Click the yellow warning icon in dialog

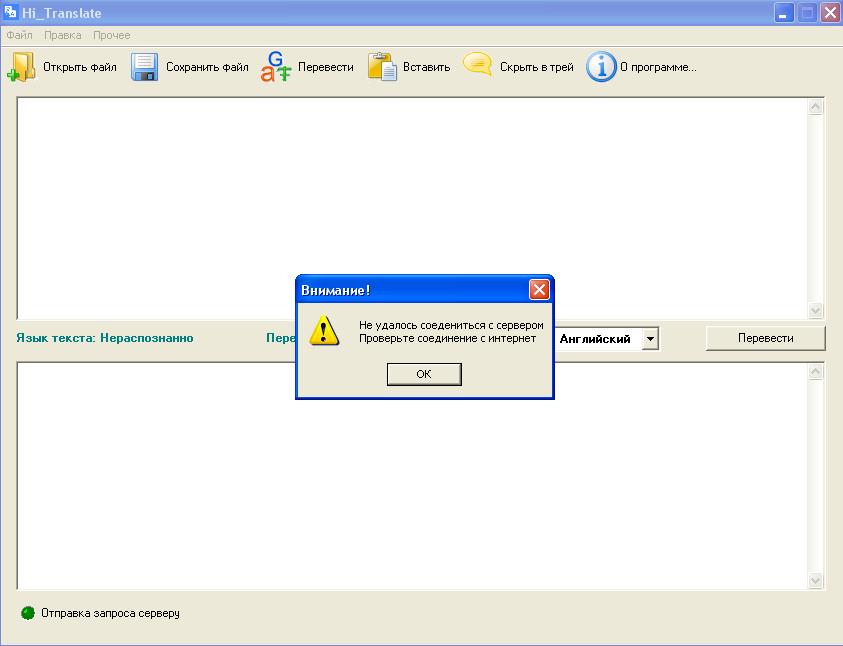coord(324,331)
